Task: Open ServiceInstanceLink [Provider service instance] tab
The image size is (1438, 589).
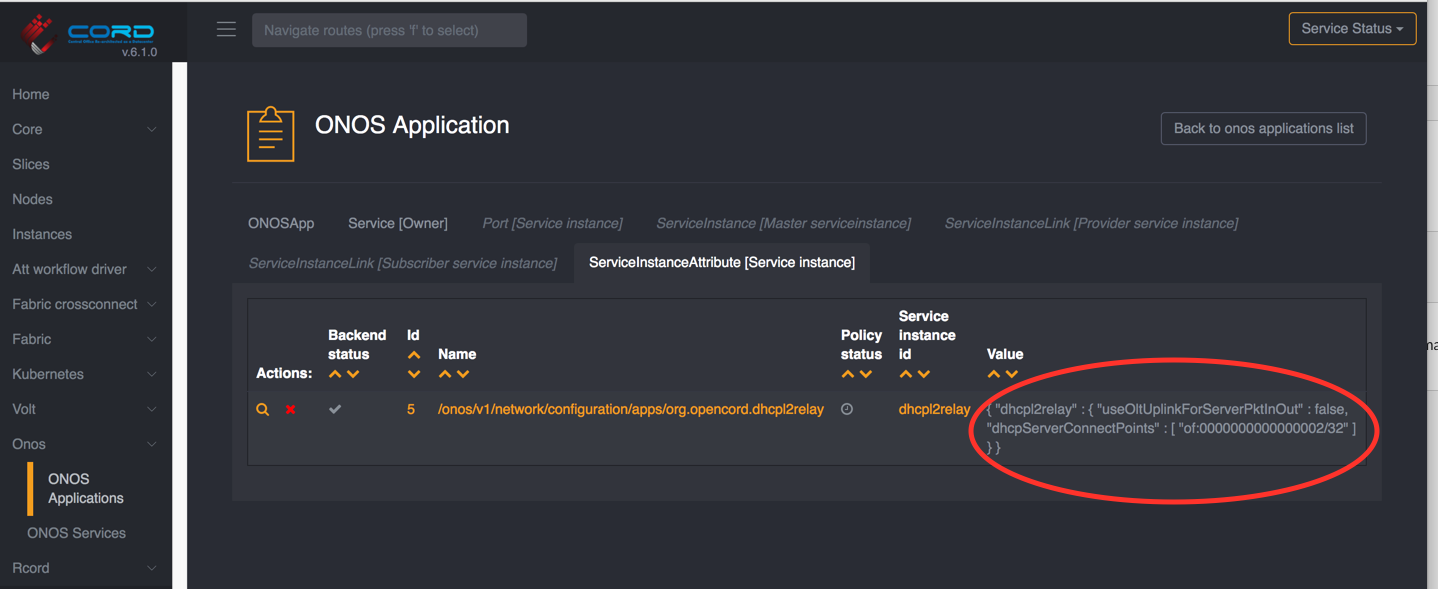Action: 1091,223
